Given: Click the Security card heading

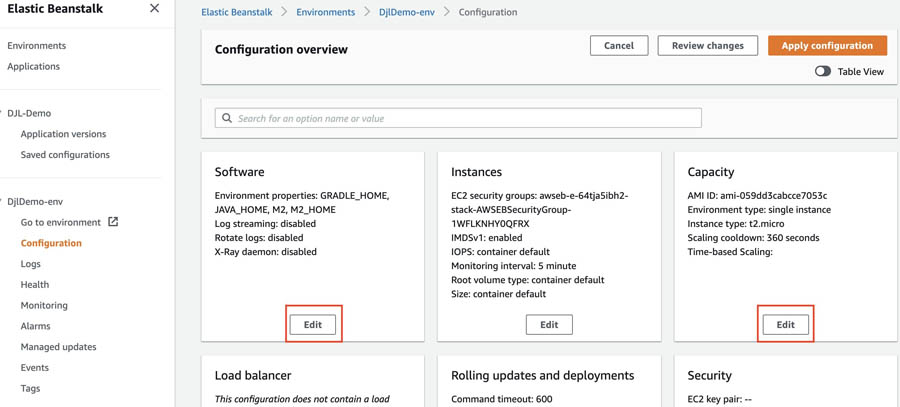Looking at the screenshot, I should (x=709, y=375).
